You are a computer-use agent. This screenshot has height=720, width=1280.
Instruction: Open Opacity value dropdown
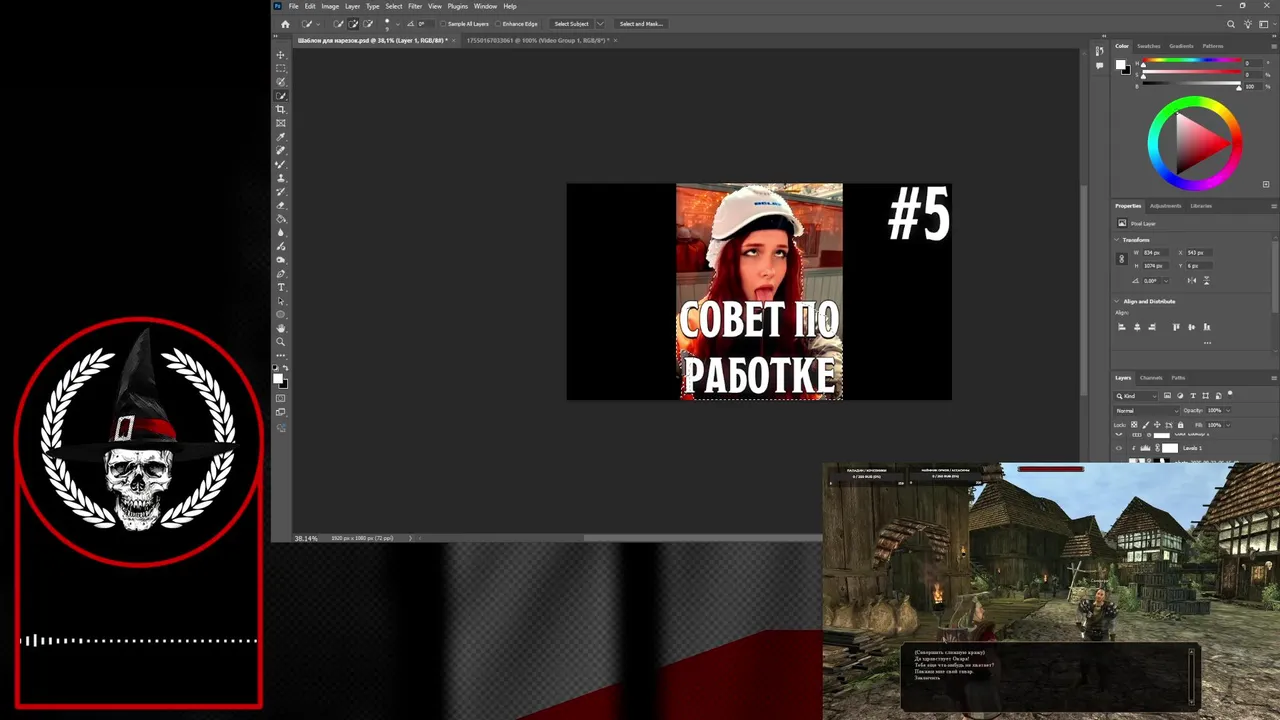(1228, 410)
